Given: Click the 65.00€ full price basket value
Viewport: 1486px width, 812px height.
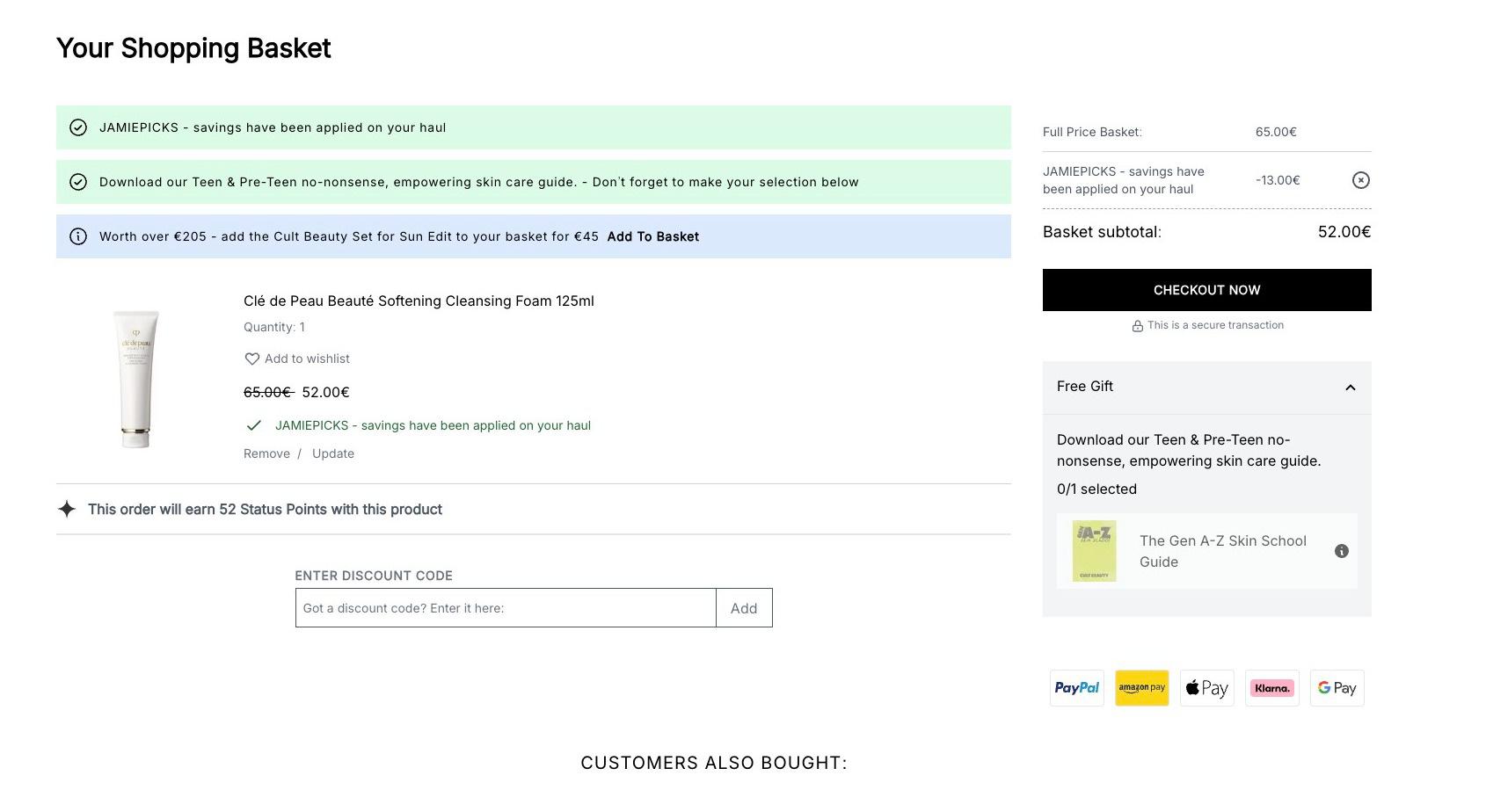Looking at the screenshot, I should (1276, 132).
